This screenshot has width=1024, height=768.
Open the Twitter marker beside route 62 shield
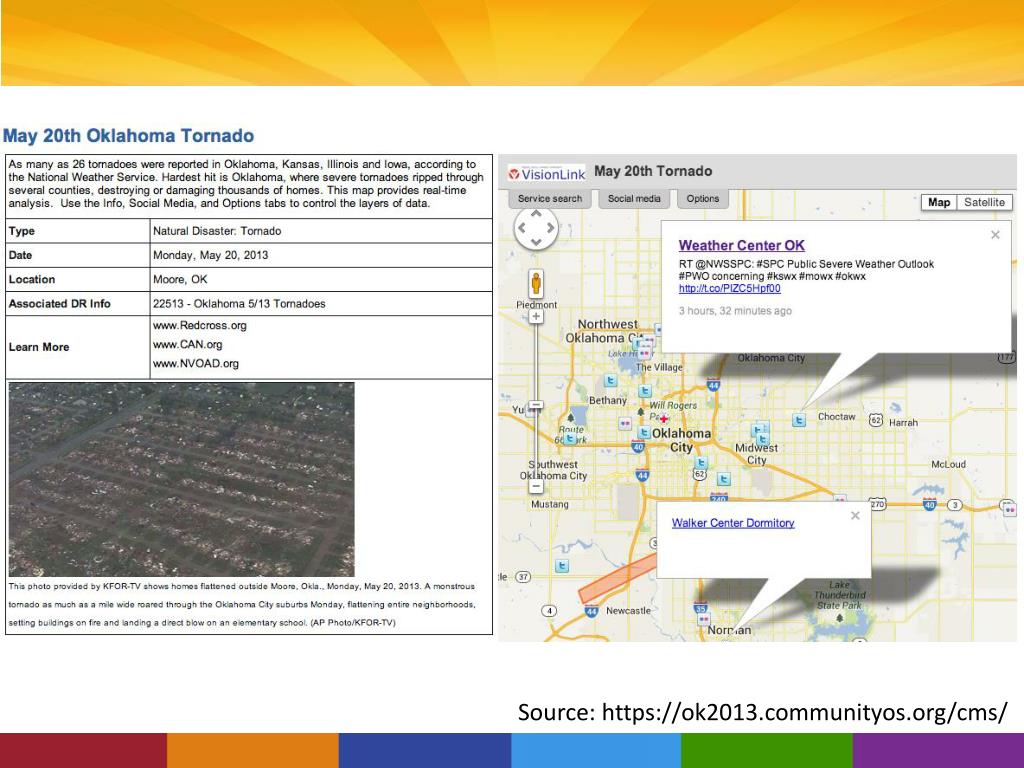[702, 463]
